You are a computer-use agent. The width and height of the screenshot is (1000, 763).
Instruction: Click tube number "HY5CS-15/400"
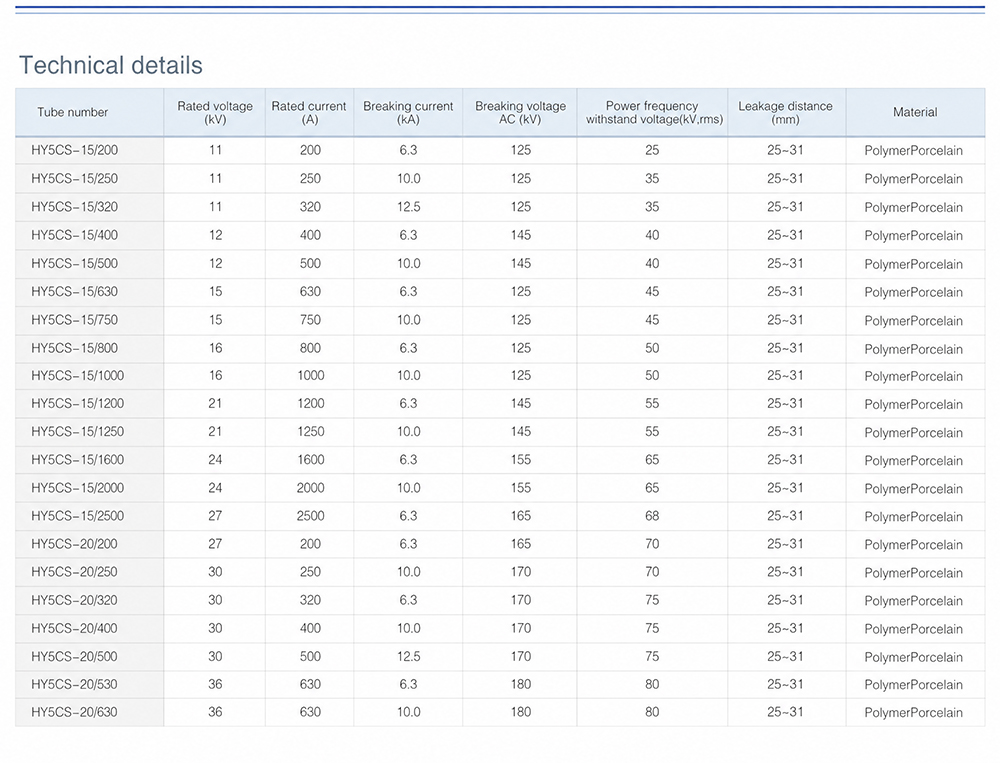click(x=75, y=235)
